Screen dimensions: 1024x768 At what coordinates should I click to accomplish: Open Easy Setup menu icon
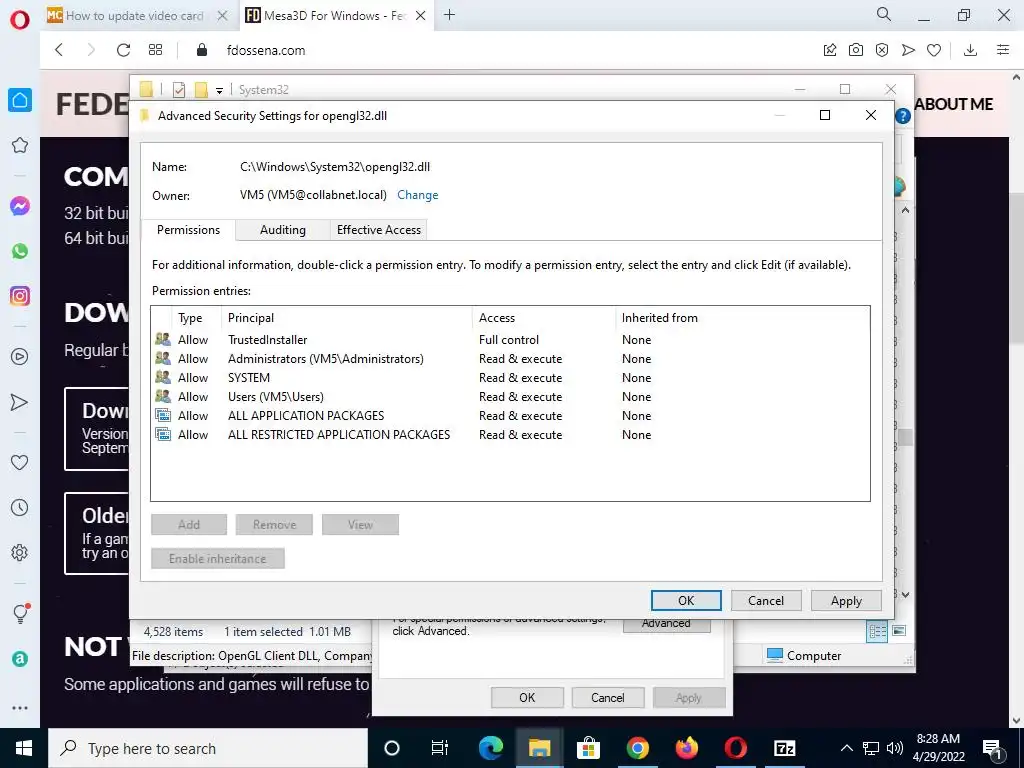click(x=1003, y=50)
